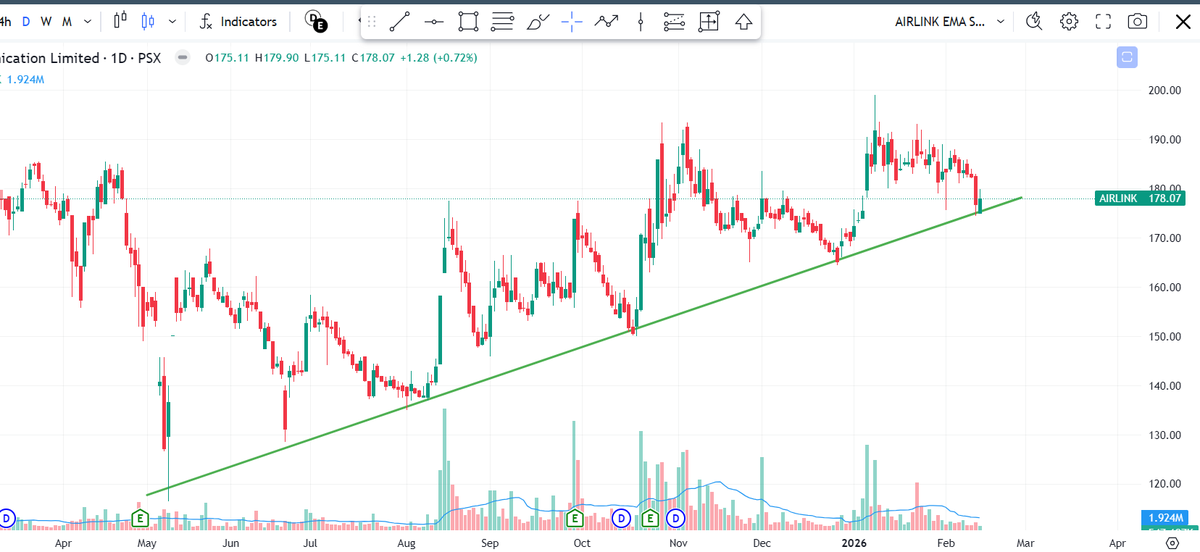The height and width of the screenshot is (552, 1200).
Task: Switch chart style to candles icon
Action: [x=149, y=21]
